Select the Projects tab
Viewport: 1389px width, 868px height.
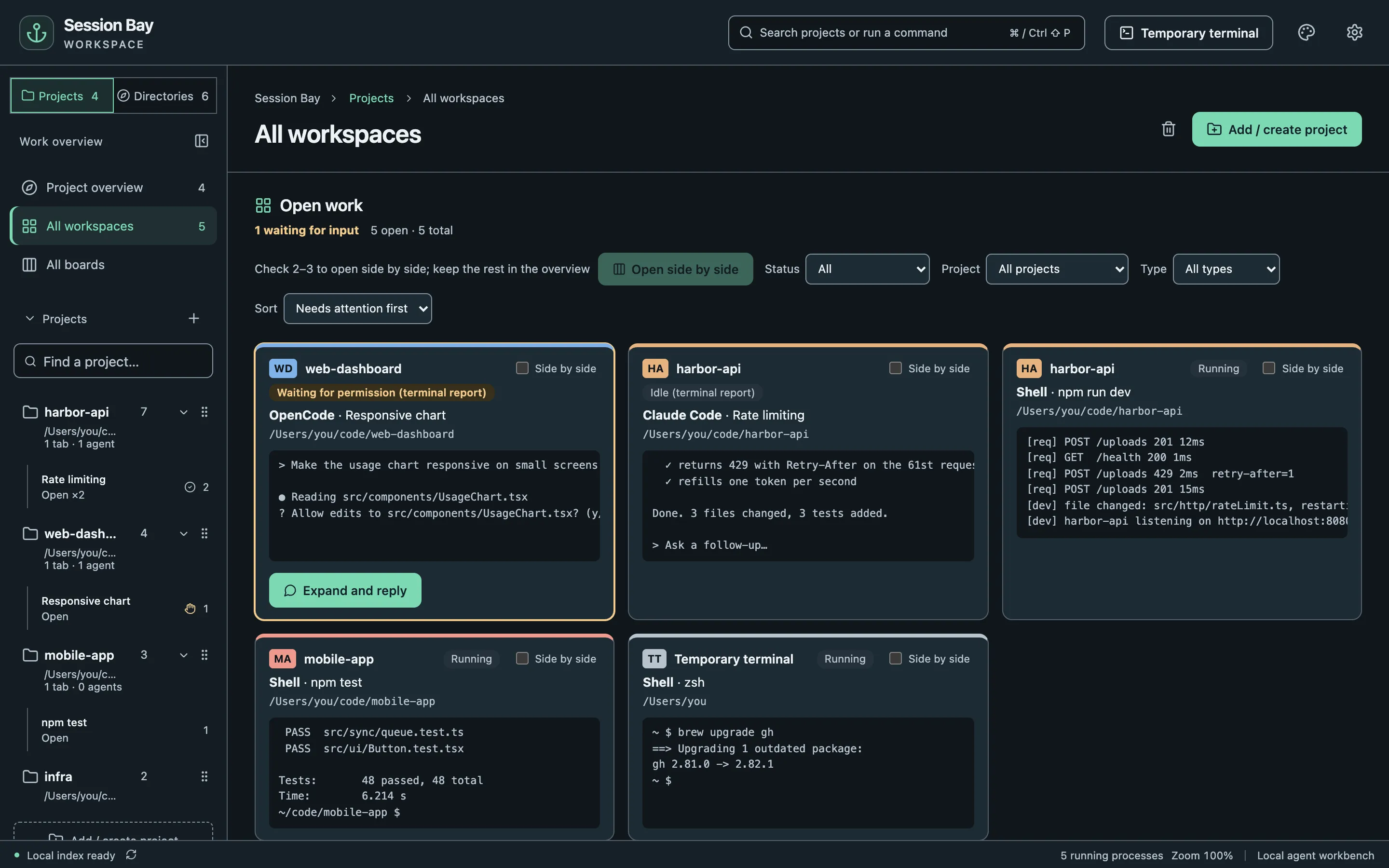pos(62,96)
